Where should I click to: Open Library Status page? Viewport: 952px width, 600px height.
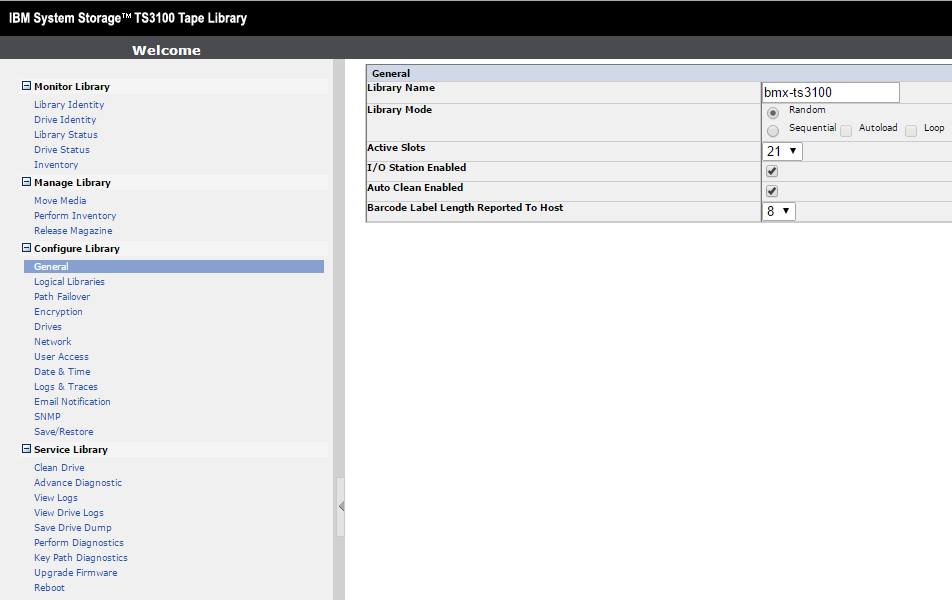coord(66,135)
